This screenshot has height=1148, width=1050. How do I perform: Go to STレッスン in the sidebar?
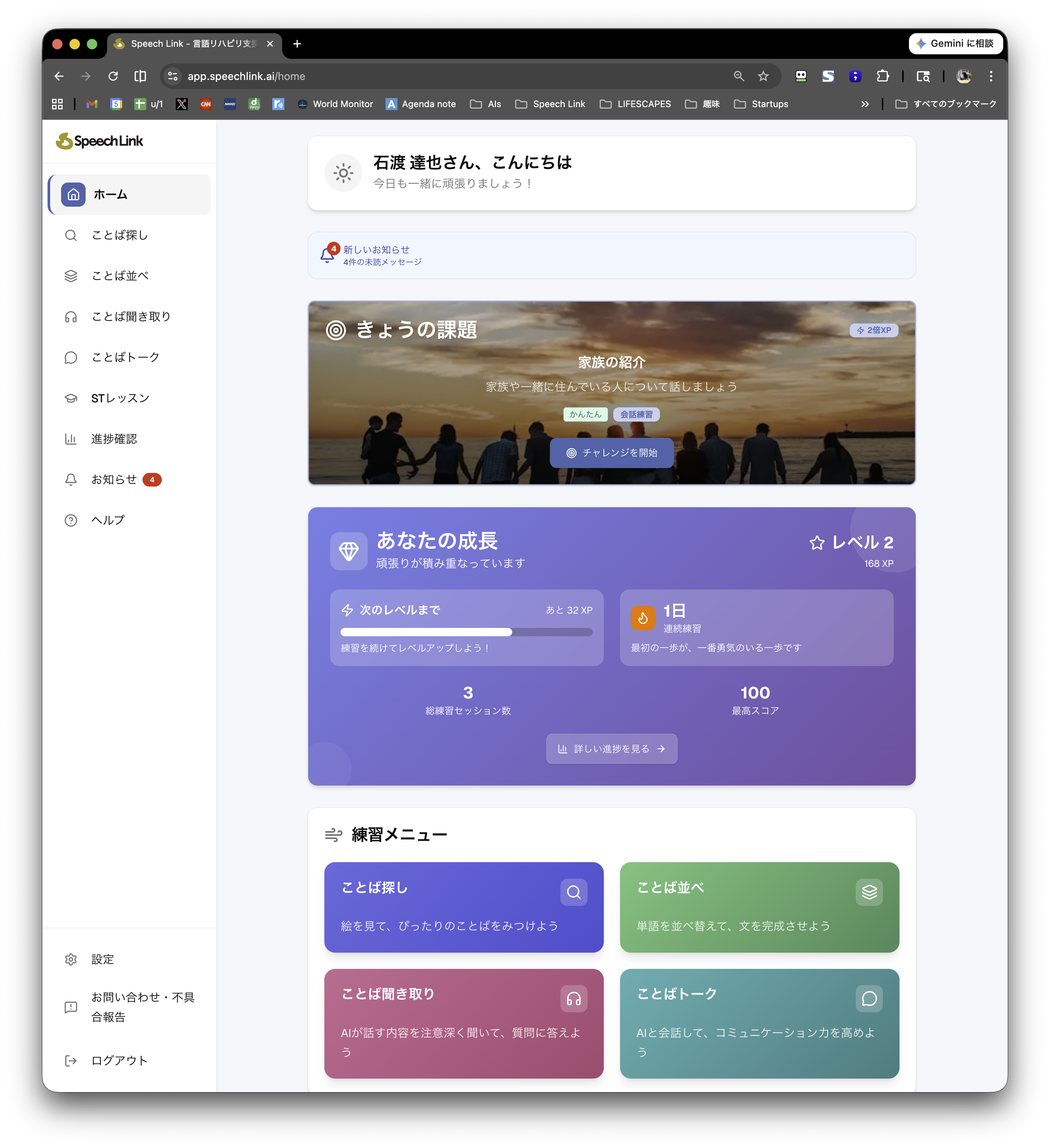coord(129,398)
